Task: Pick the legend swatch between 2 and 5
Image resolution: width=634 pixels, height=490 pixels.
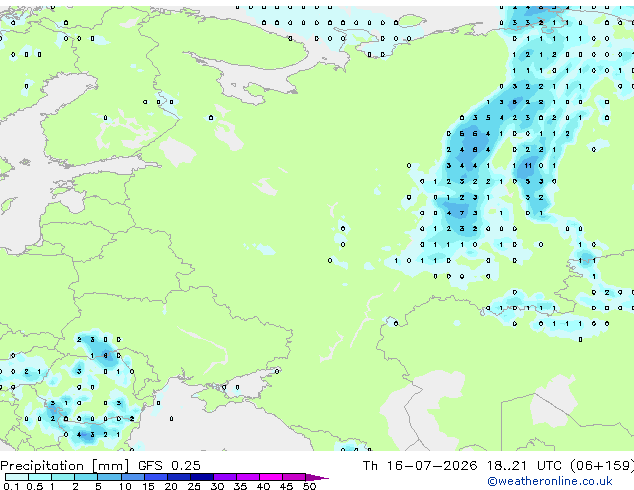Action: tap(86, 477)
